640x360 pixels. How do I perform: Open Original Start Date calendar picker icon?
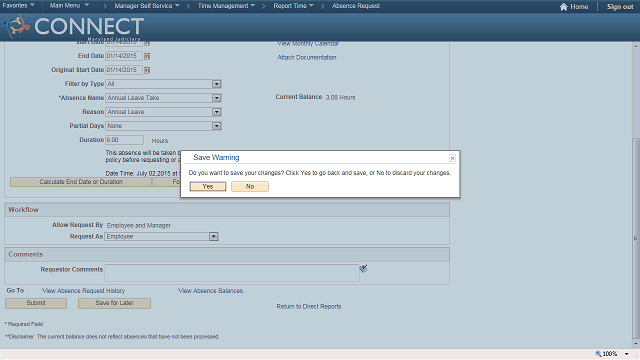147,70
